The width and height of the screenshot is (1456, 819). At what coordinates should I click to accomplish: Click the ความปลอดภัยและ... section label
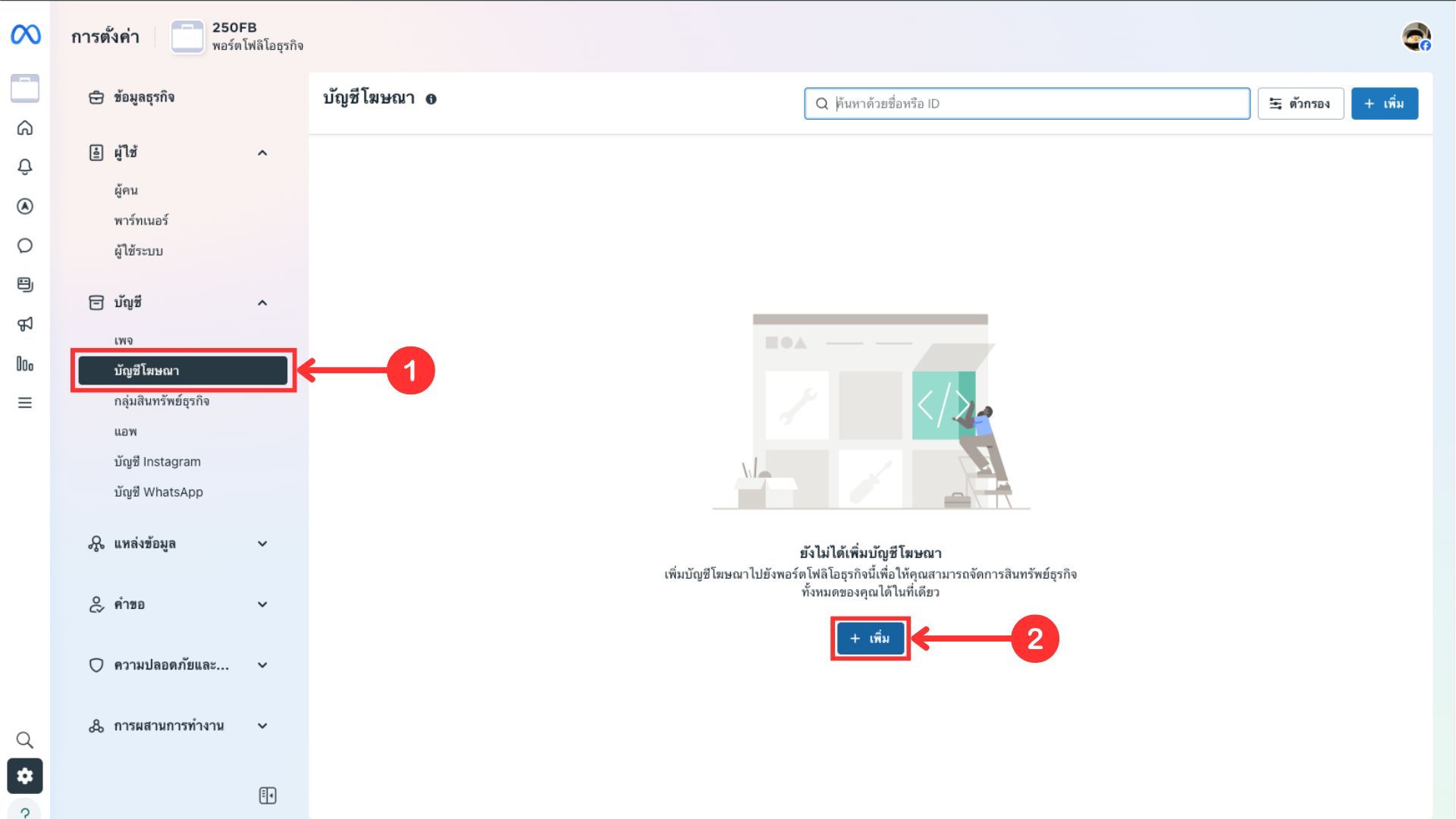(x=171, y=665)
